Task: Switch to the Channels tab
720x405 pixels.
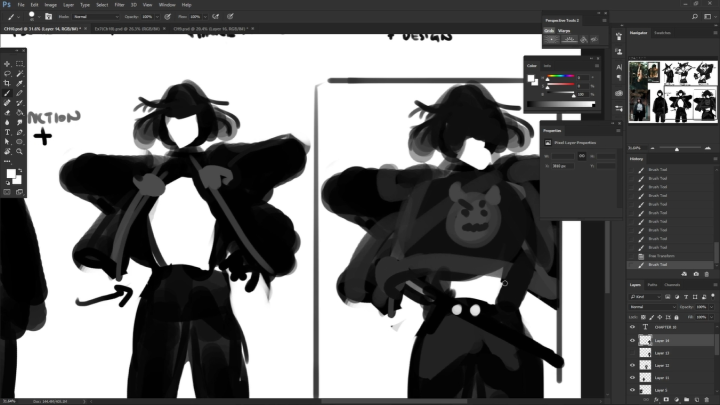Action: click(672, 285)
